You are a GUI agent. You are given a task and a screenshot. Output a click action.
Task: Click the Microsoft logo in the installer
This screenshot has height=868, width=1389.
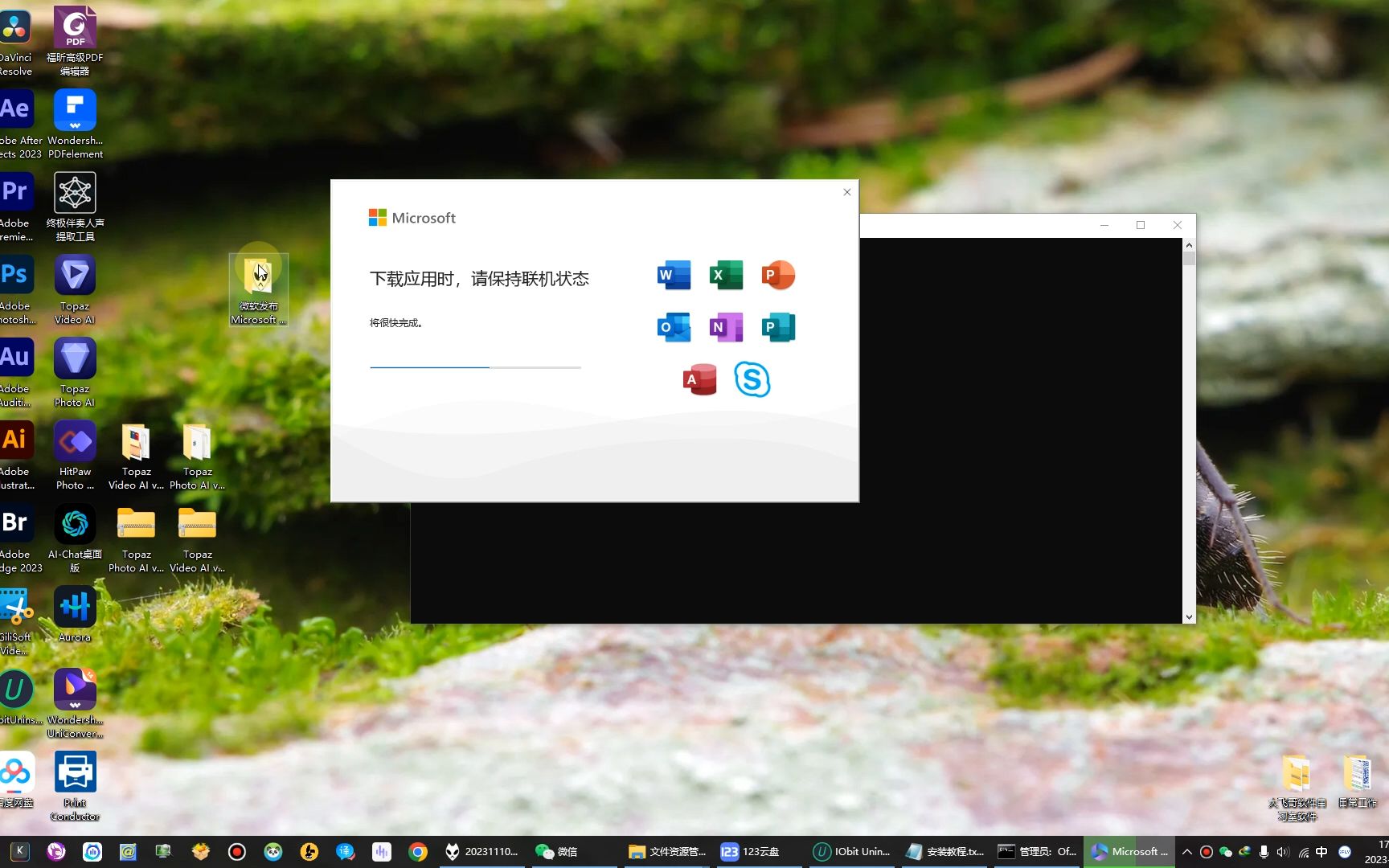click(412, 218)
